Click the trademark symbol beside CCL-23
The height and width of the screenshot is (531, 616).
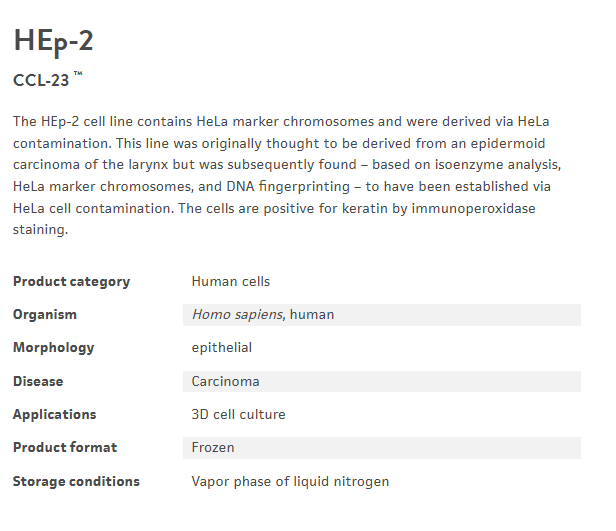[78, 75]
